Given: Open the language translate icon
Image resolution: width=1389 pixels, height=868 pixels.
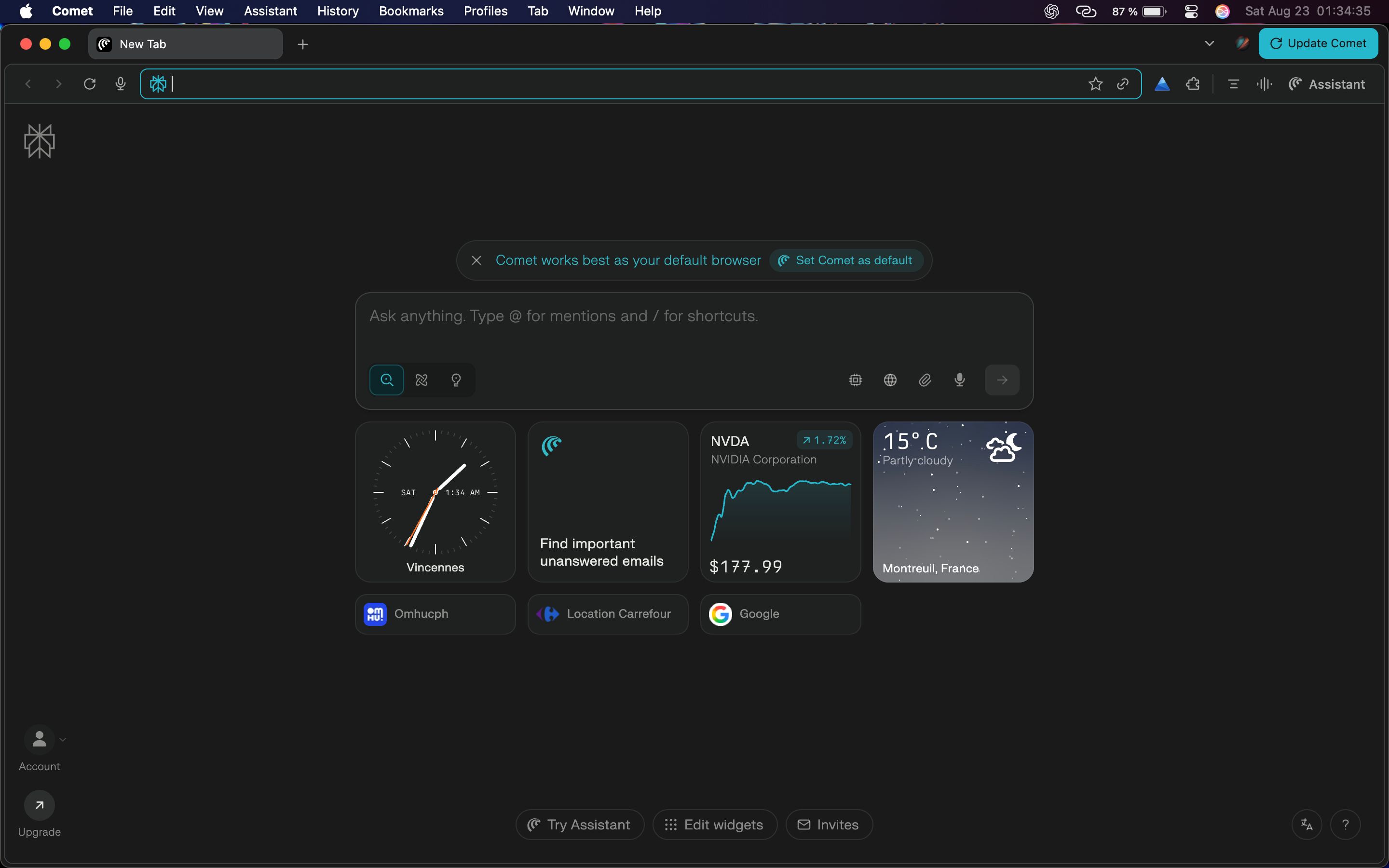Looking at the screenshot, I should point(1307,825).
